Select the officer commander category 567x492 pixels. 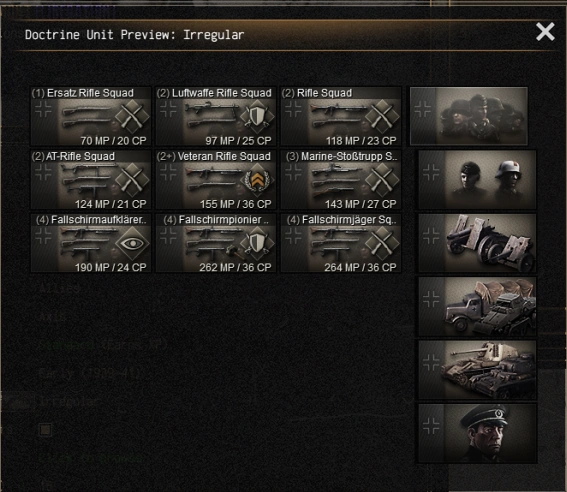tap(477, 433)
